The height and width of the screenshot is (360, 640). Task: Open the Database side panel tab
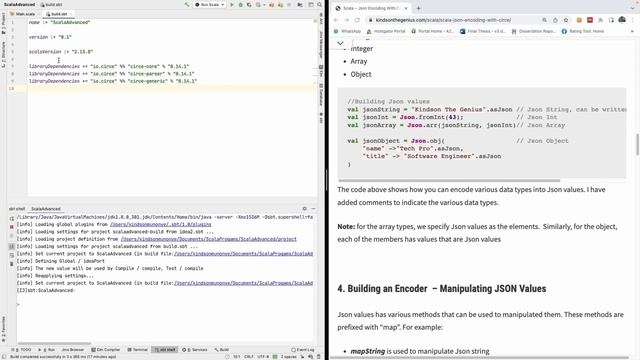321,95
